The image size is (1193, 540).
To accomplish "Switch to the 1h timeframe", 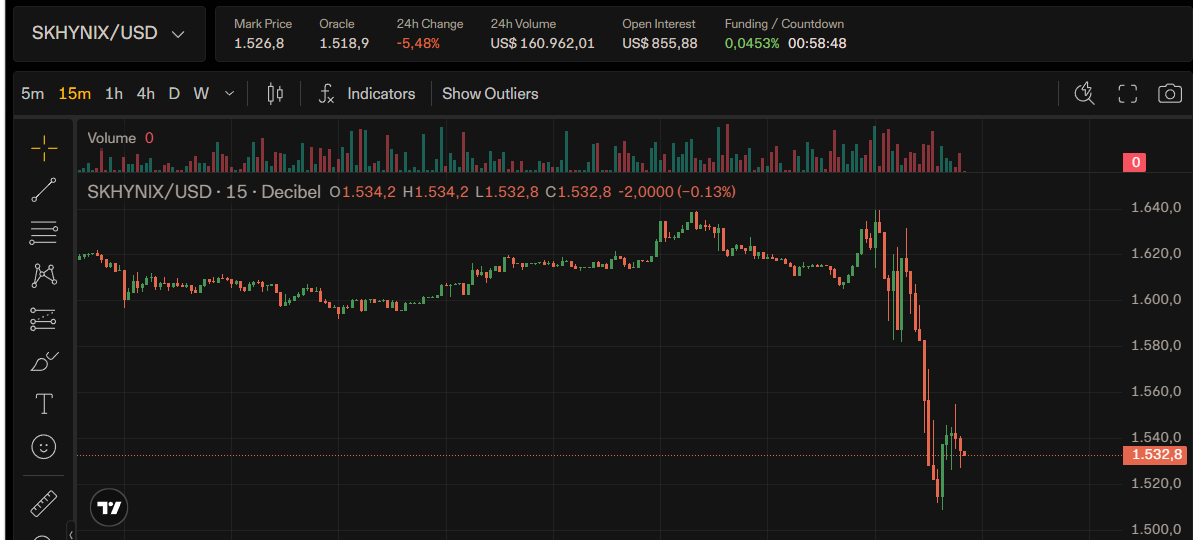I will 114,94.
